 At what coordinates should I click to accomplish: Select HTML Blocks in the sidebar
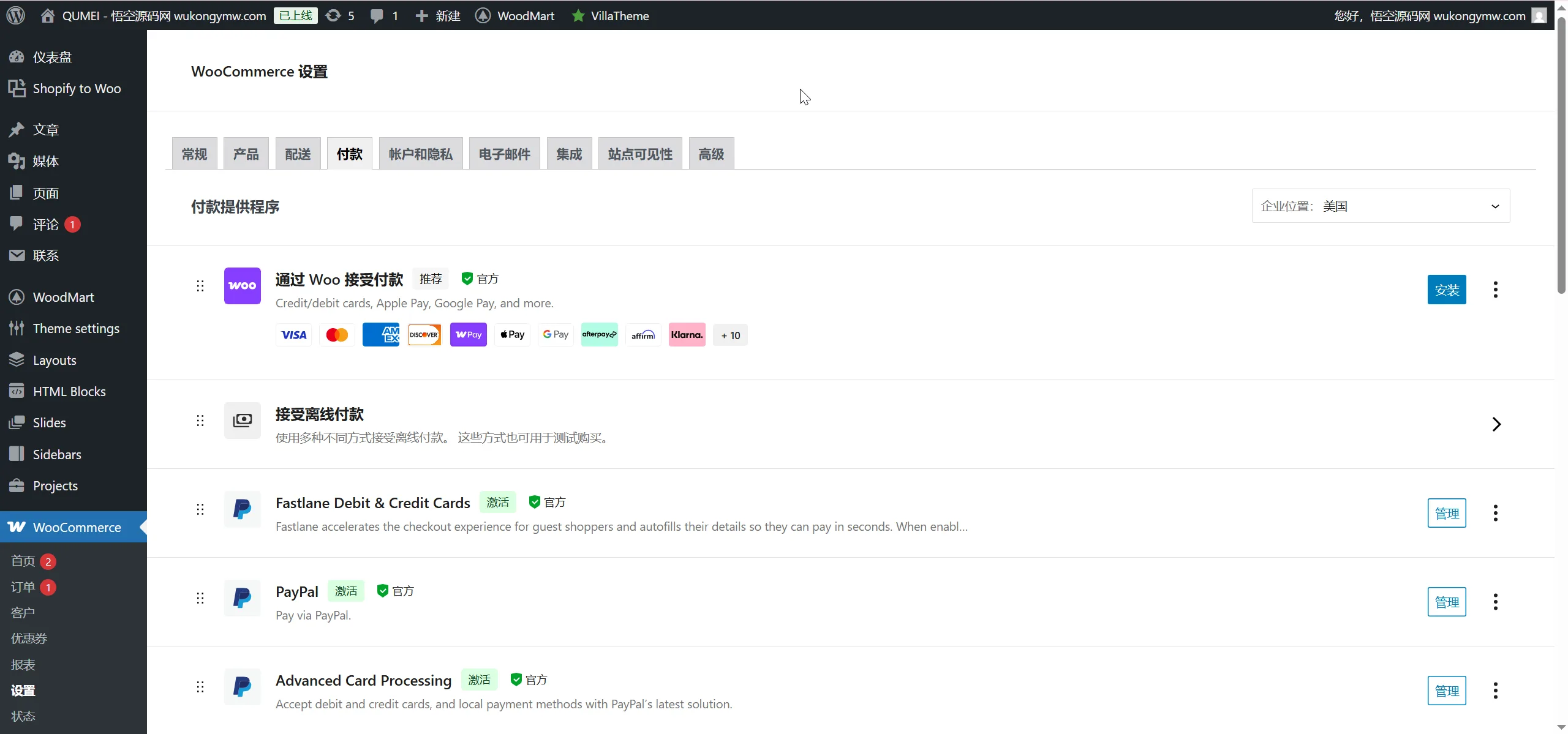pyautogui.click(x=69, y=391)
